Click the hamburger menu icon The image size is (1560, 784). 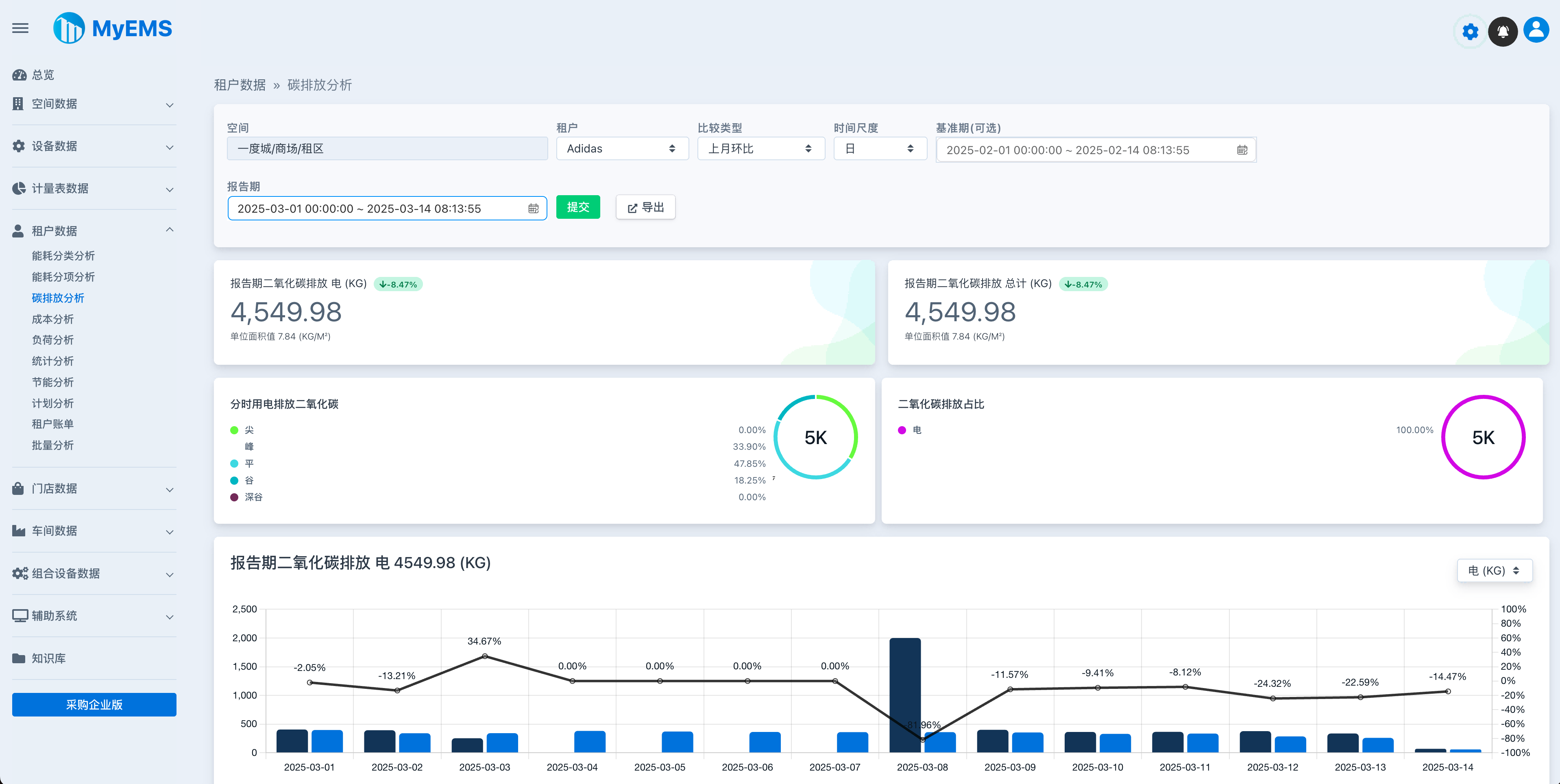click(21, 28)
